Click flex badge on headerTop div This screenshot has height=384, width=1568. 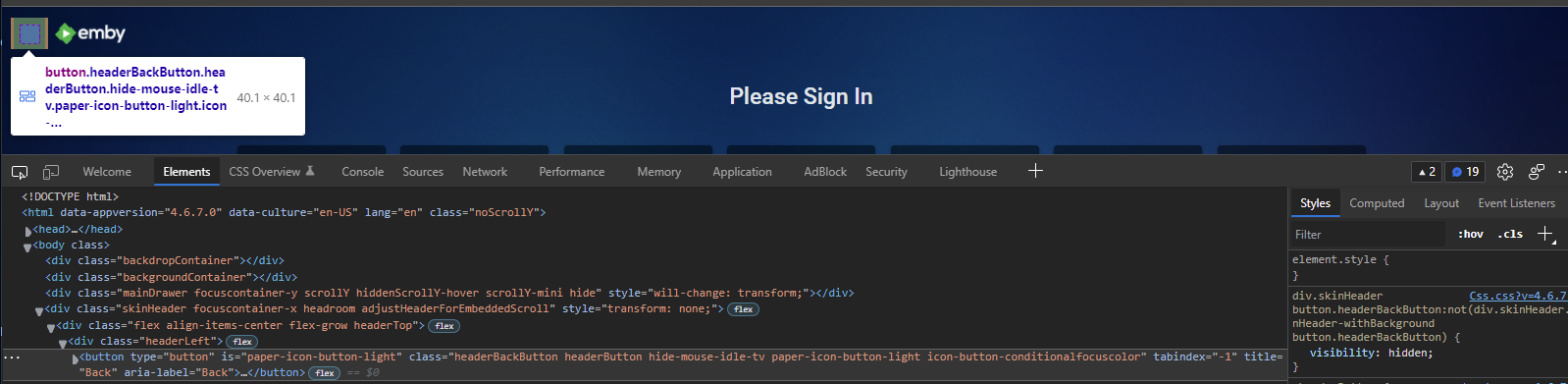coord(444,326)
